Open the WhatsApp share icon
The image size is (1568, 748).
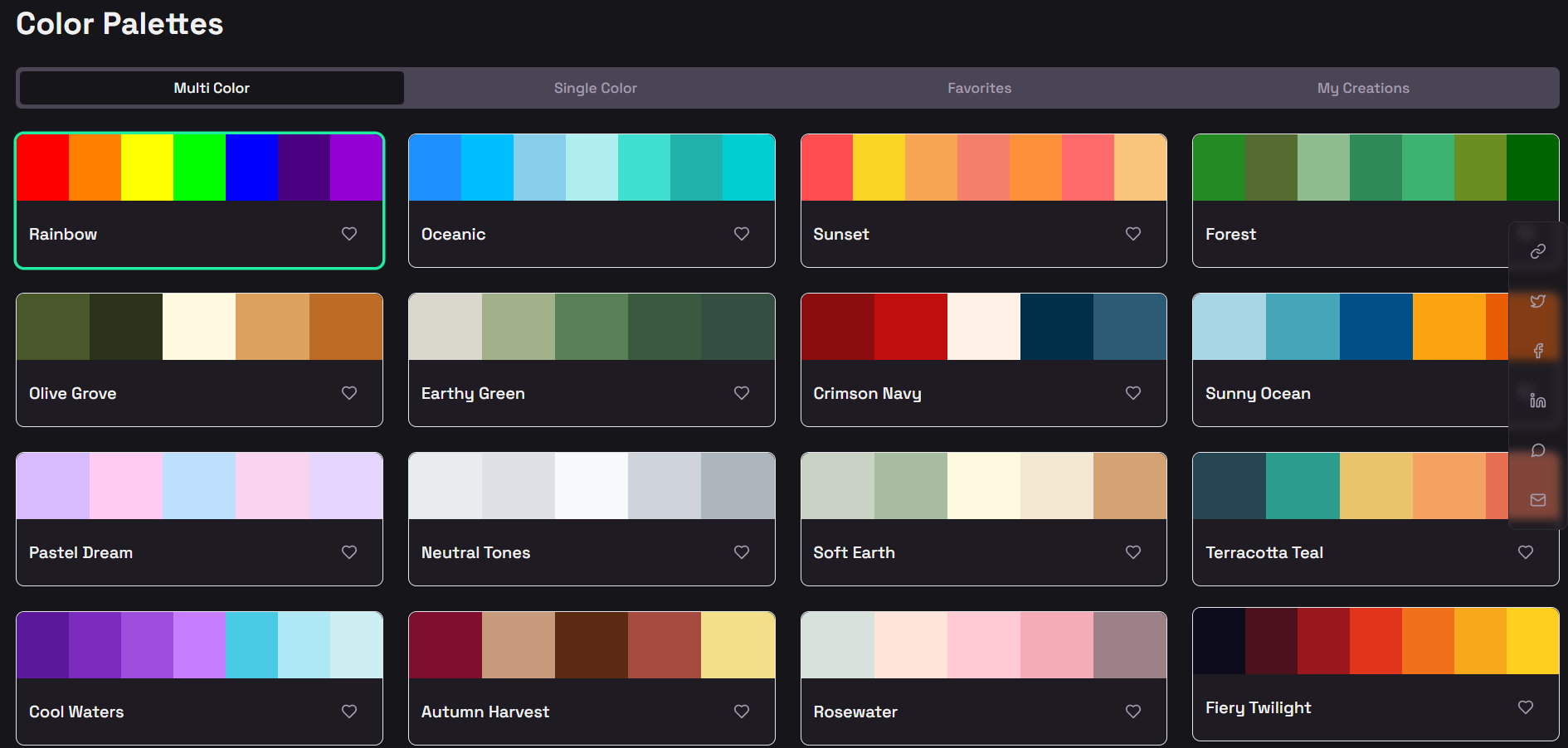coord(1537,449)
